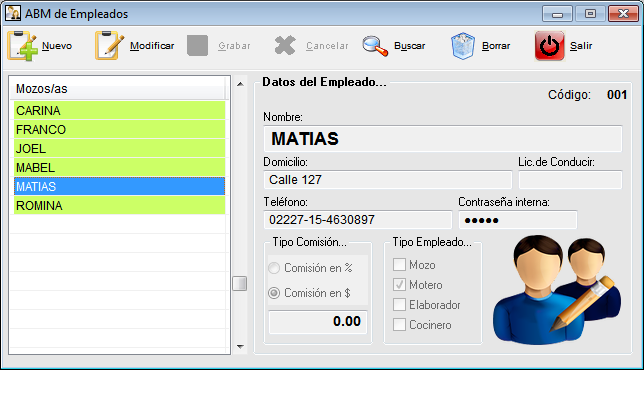Click the Contraseña interna password field
The image size is (644, 400).
point(518,220)
